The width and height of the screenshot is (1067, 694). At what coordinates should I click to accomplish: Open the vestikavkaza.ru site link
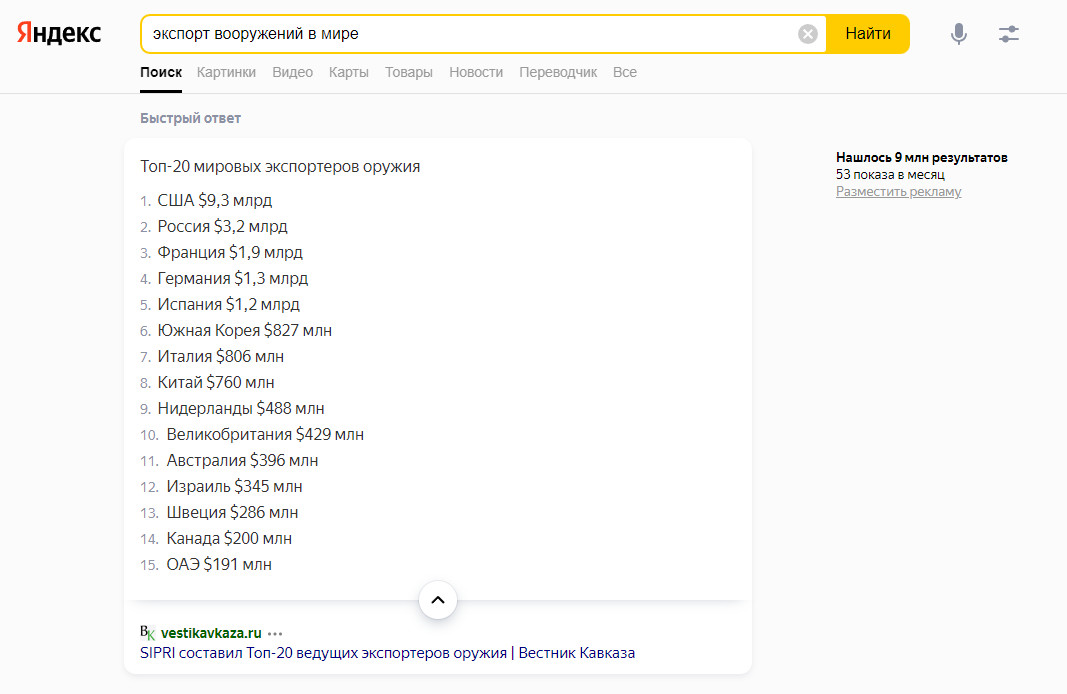(x=211, y=633)
